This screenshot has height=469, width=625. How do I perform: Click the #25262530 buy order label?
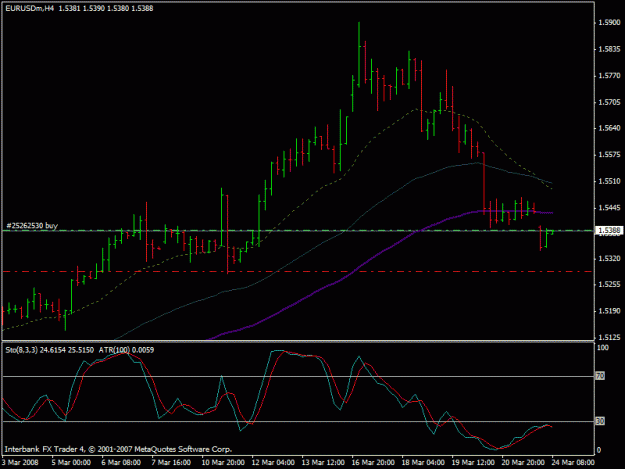click(32, 226)
